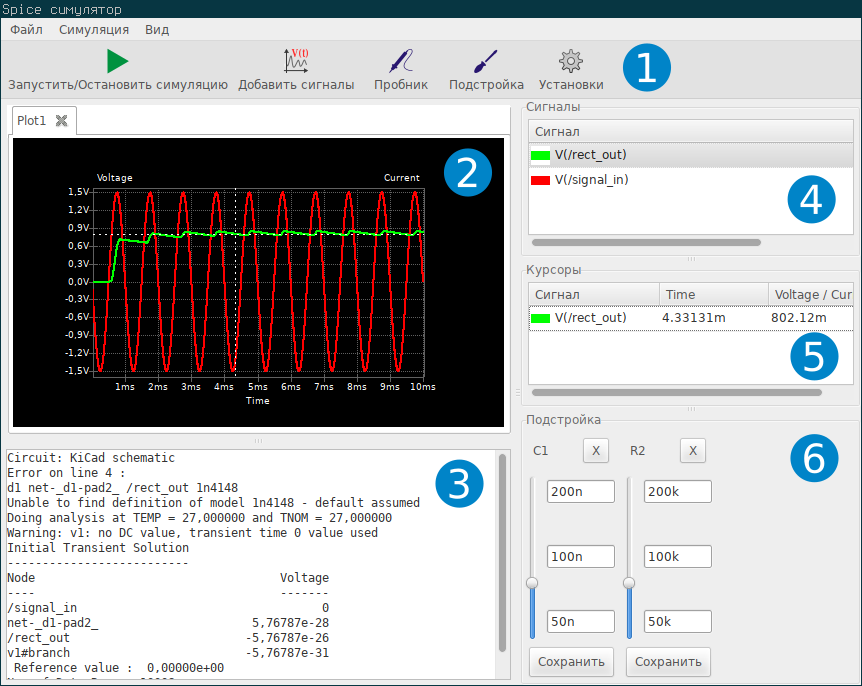The height and width of the screenshot is (686, 862).
Task: Click the Add Signals waveform icon
Action: click(x=296, y=61)
